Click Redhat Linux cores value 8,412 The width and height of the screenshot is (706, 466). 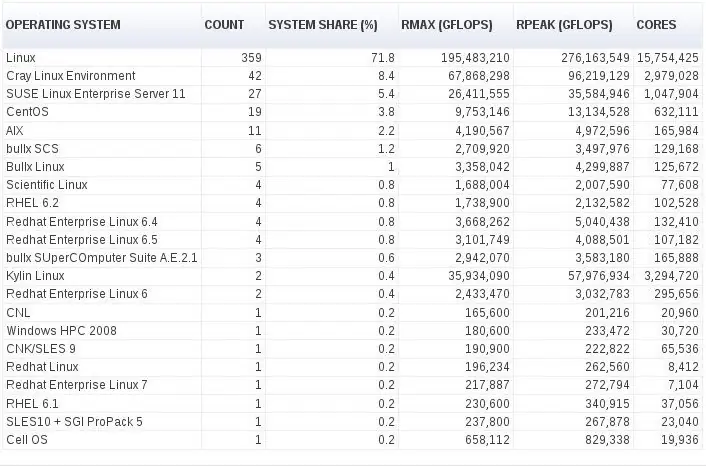[683, 366]
